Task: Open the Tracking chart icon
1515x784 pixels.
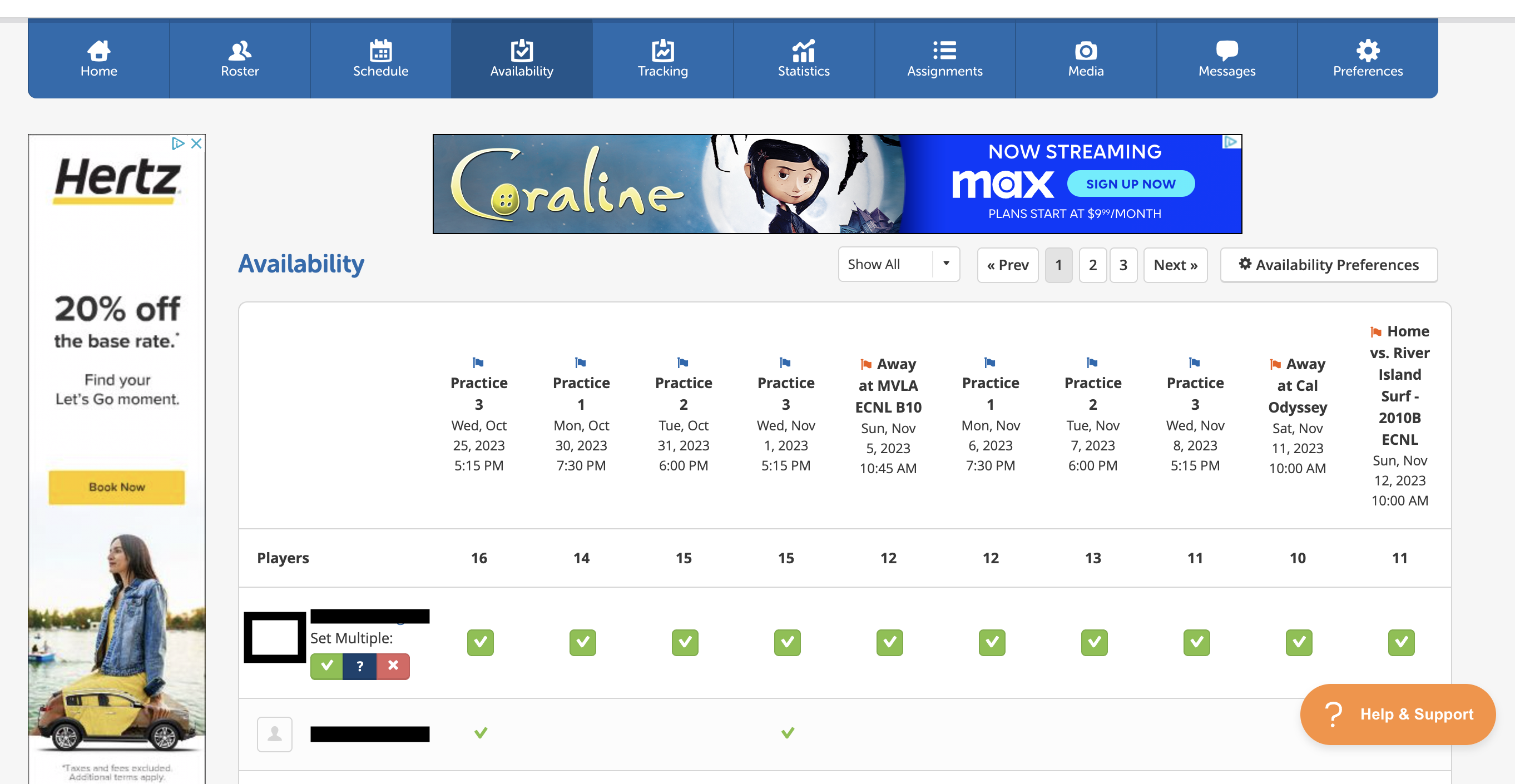Action: [662, 51]
